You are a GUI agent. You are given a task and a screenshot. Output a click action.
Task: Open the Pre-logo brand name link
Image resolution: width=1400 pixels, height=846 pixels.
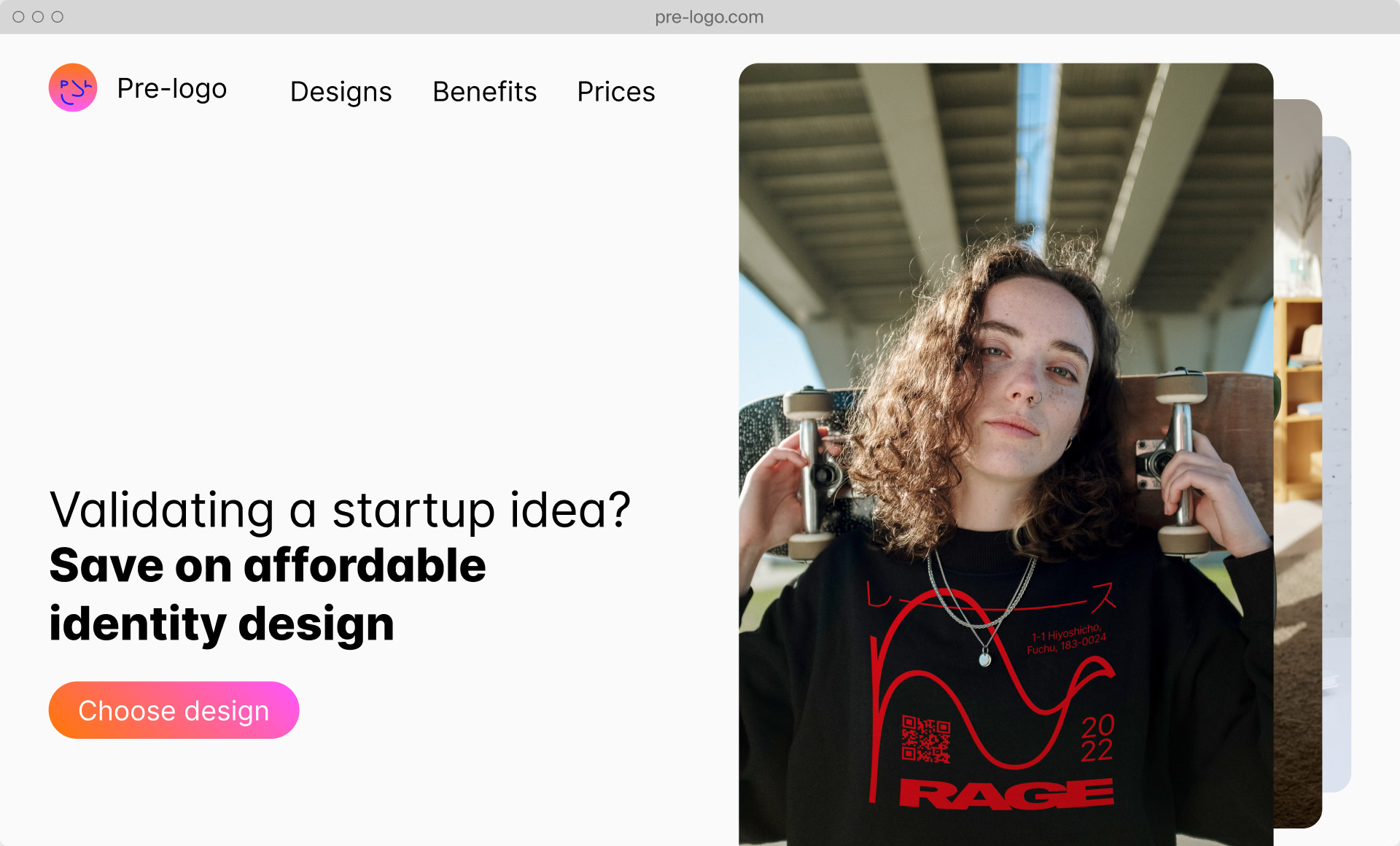tap(172, 89)
